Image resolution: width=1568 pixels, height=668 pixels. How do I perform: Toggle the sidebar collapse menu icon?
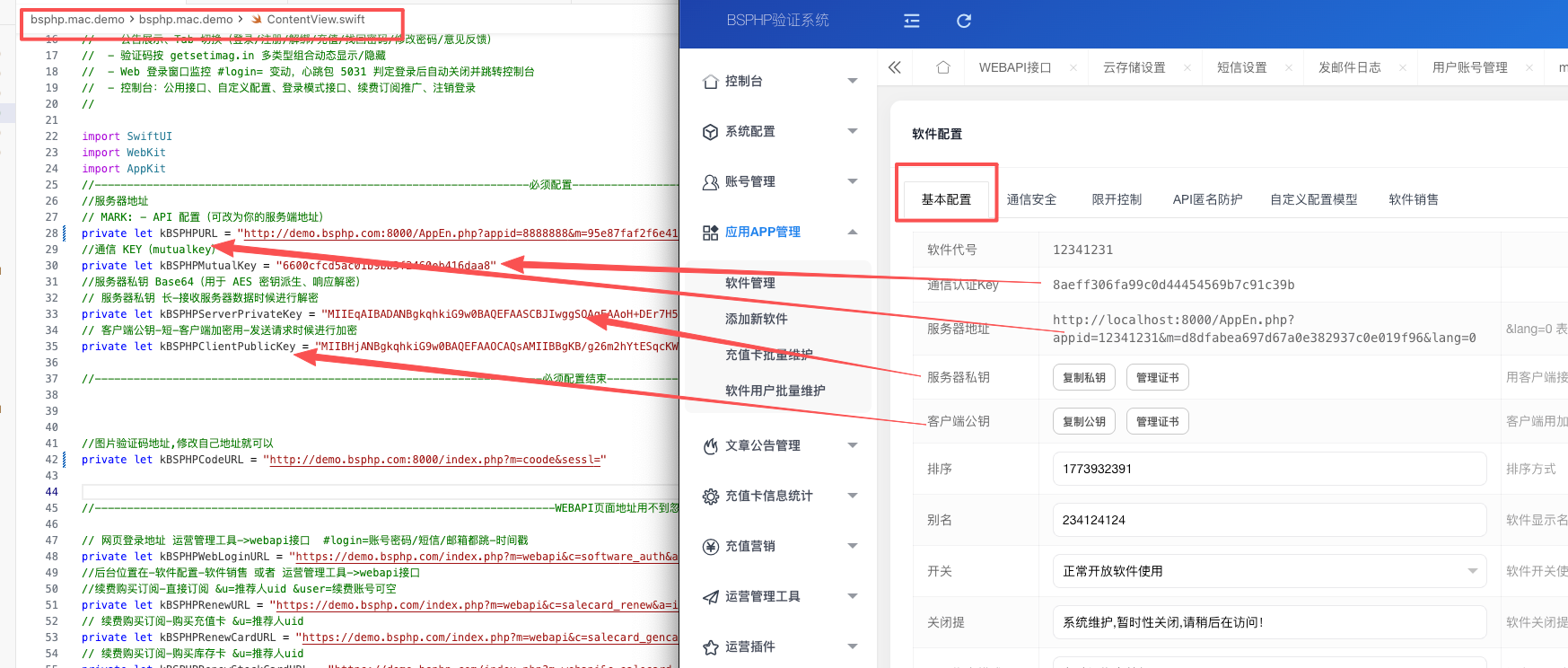click(911, 21)
